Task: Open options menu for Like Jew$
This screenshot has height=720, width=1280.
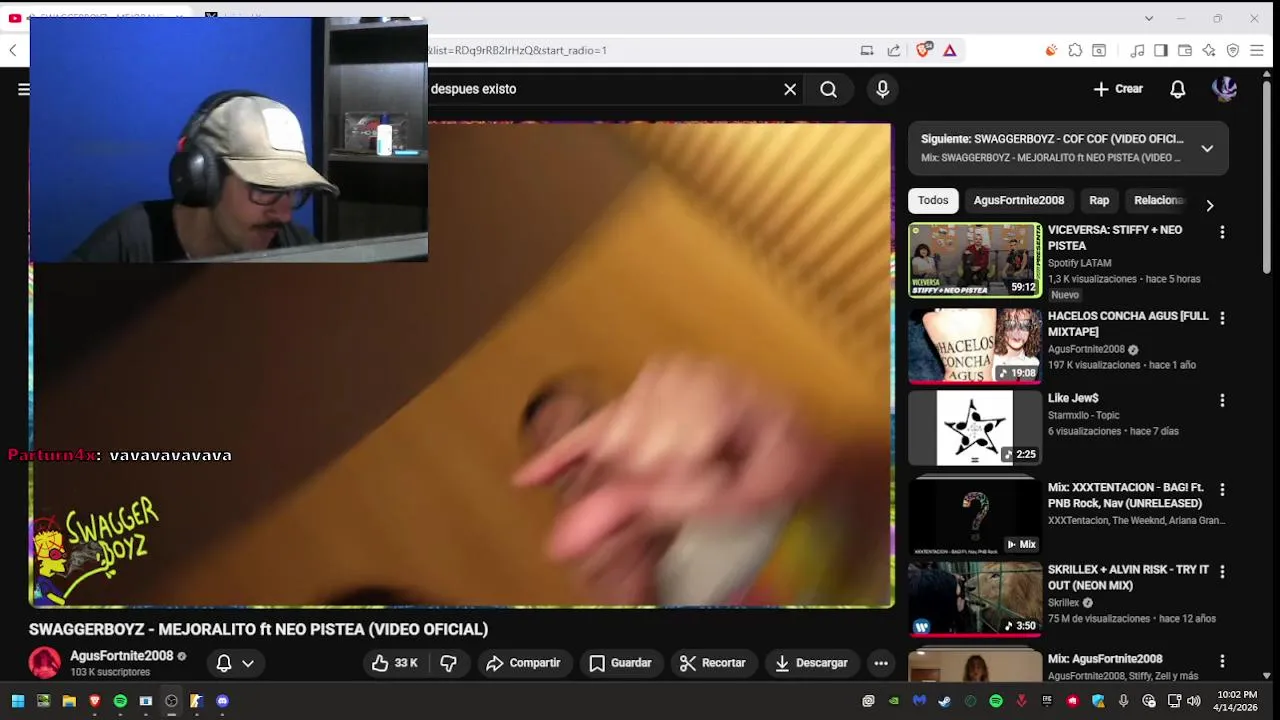Action: 1222,400
